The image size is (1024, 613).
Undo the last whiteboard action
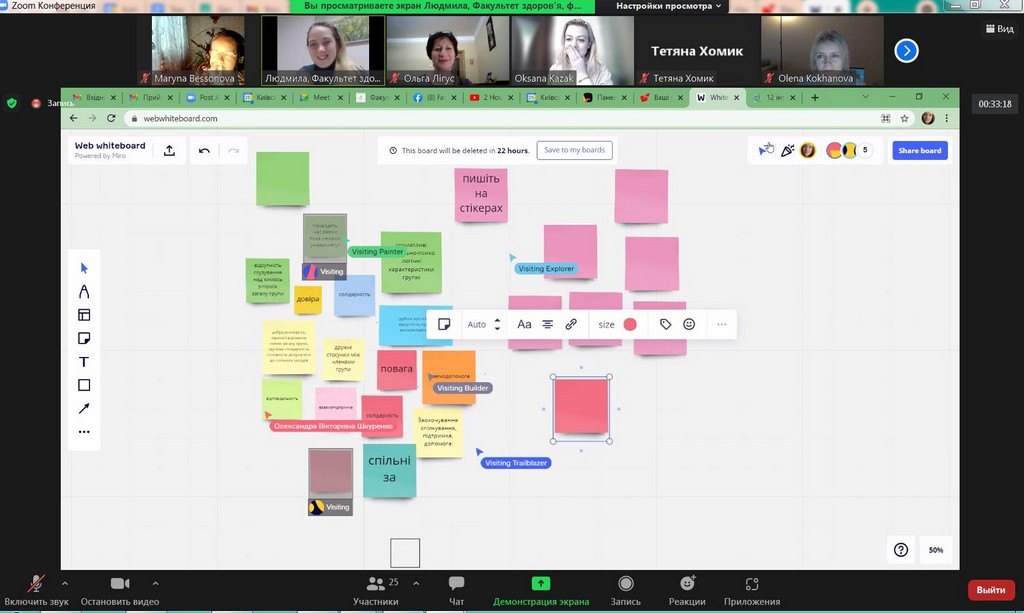pyautogui.click(x=204, y=150)
